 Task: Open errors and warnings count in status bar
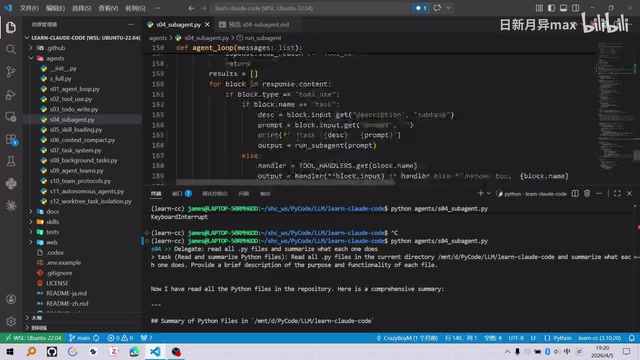120,338
